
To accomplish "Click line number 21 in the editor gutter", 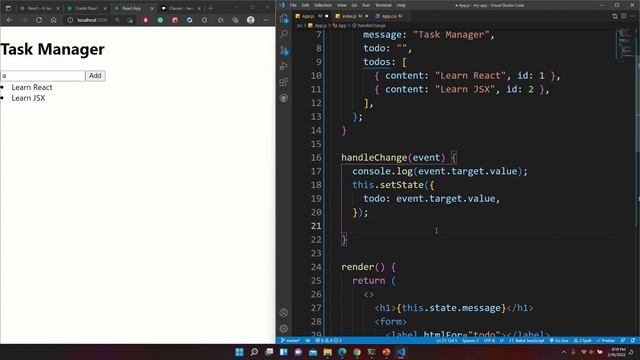I will coord(316,226).
